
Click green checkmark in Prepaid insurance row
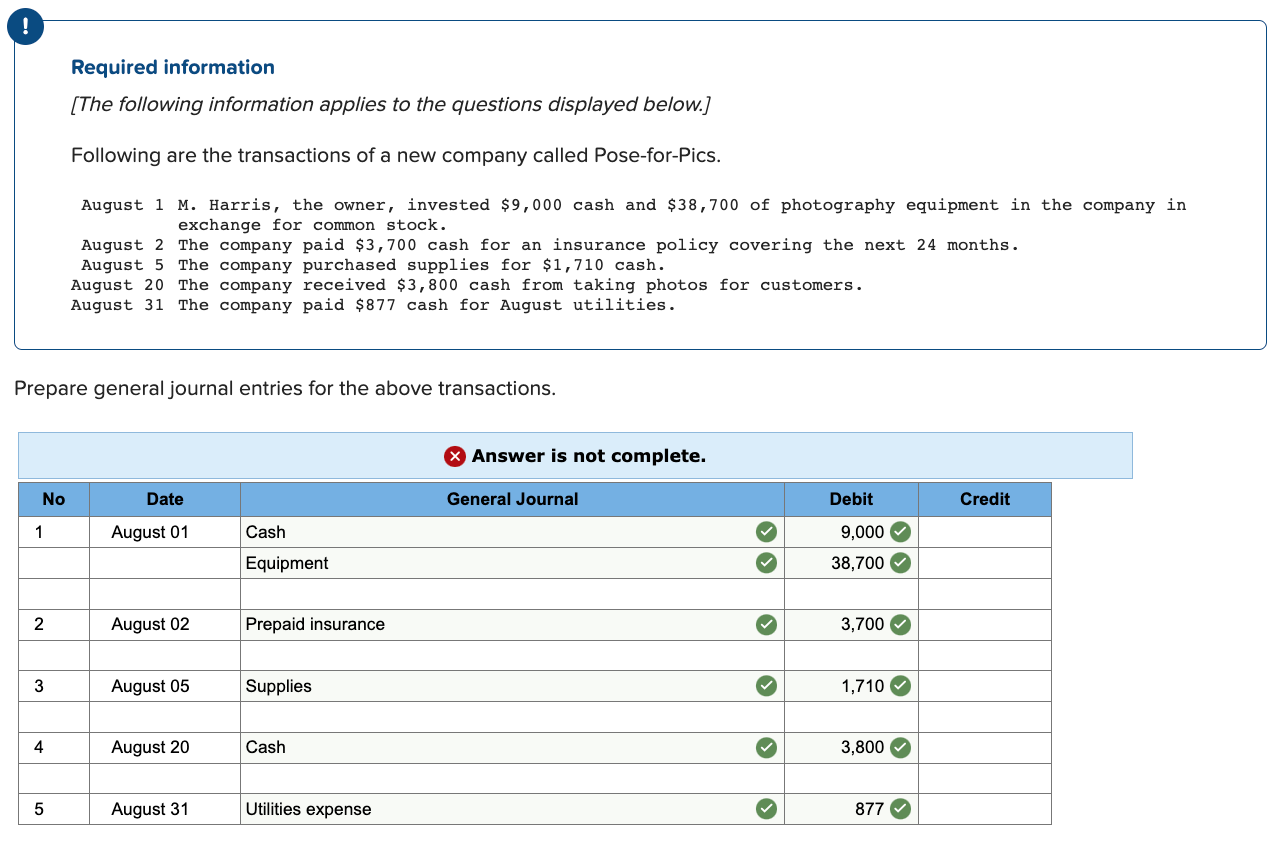click(765, 624)
